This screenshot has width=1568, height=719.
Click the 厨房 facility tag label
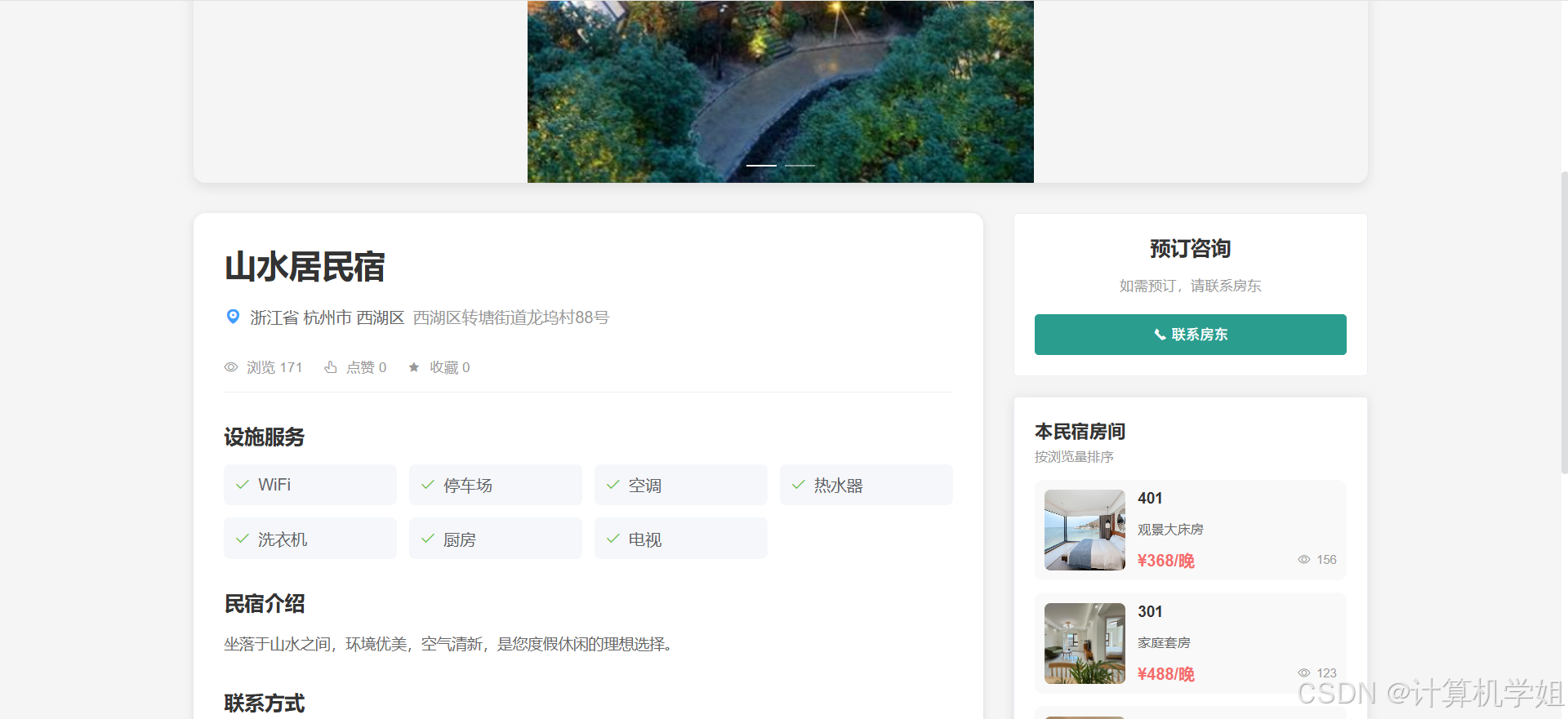(460, 539)
